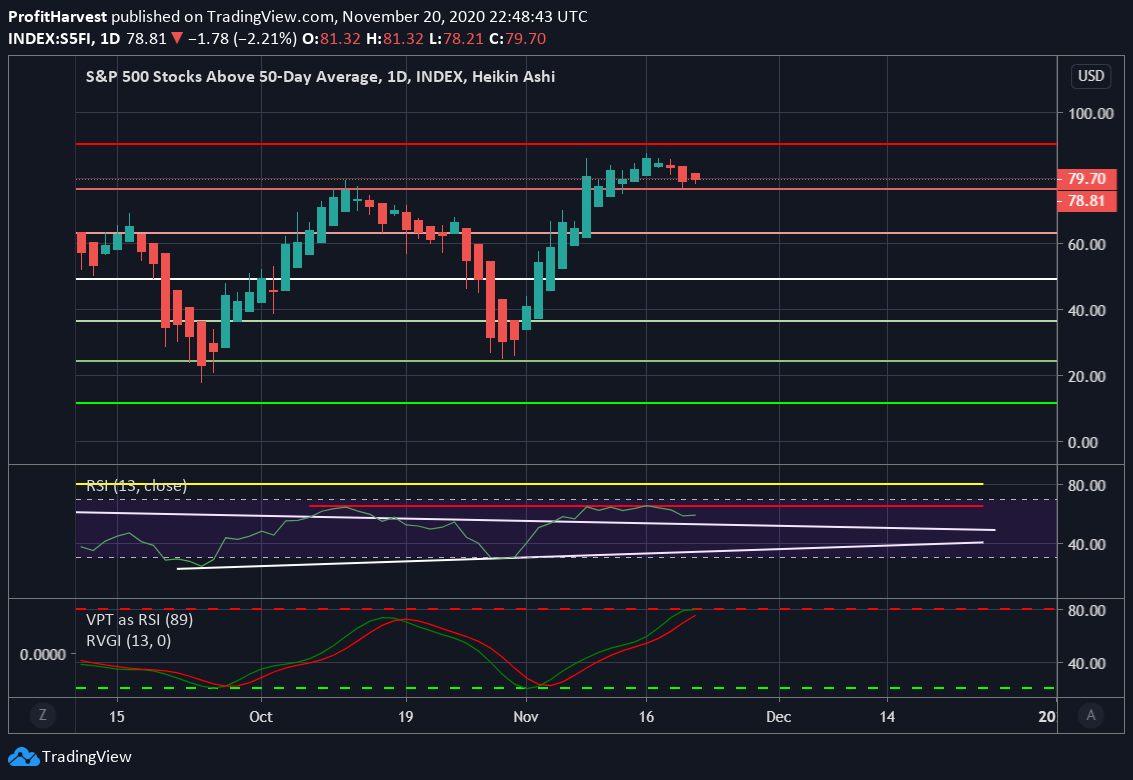Click the 78.81 price tag
1133x780 pixels.
point(1087,201)
